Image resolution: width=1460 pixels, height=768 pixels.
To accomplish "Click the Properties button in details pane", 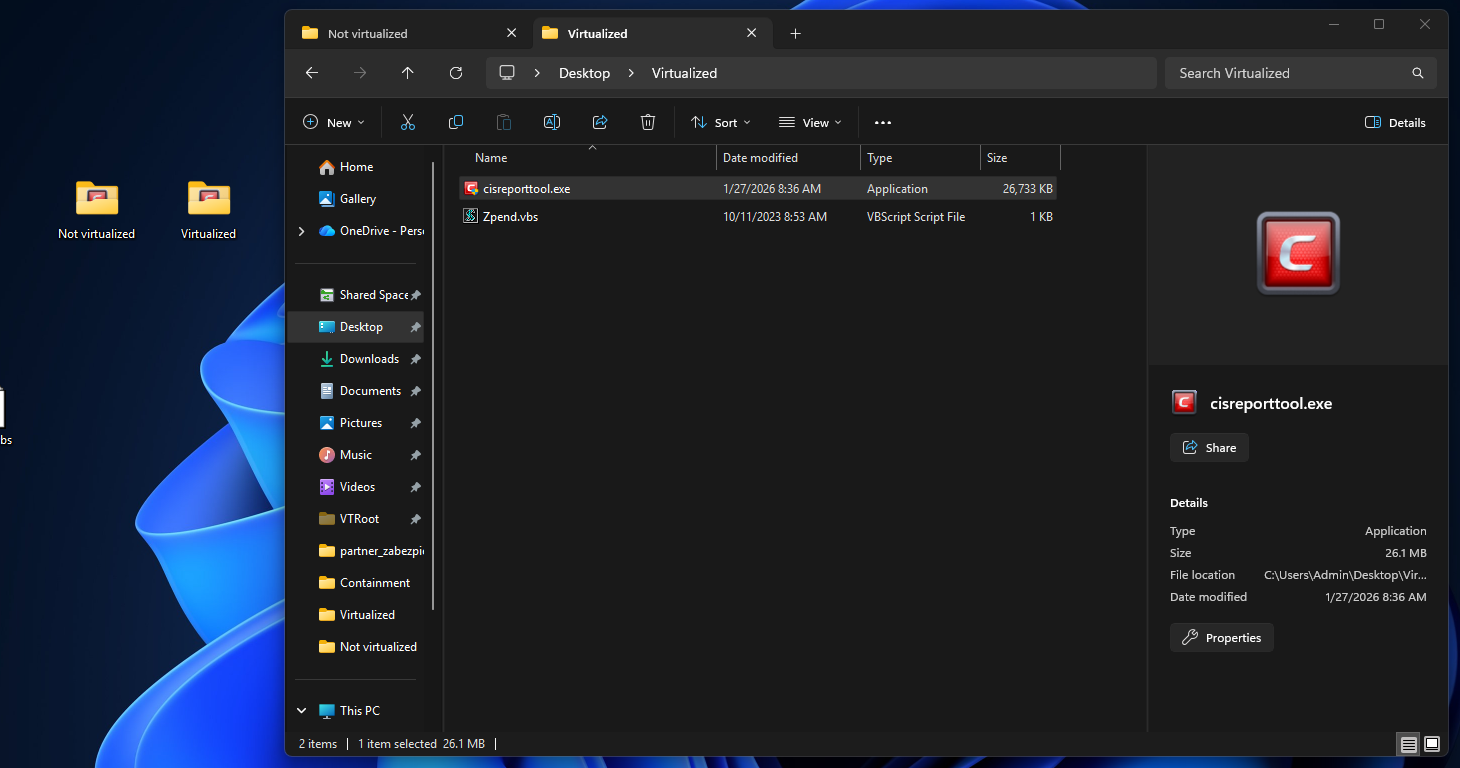I will click(x=1221, y=638).
